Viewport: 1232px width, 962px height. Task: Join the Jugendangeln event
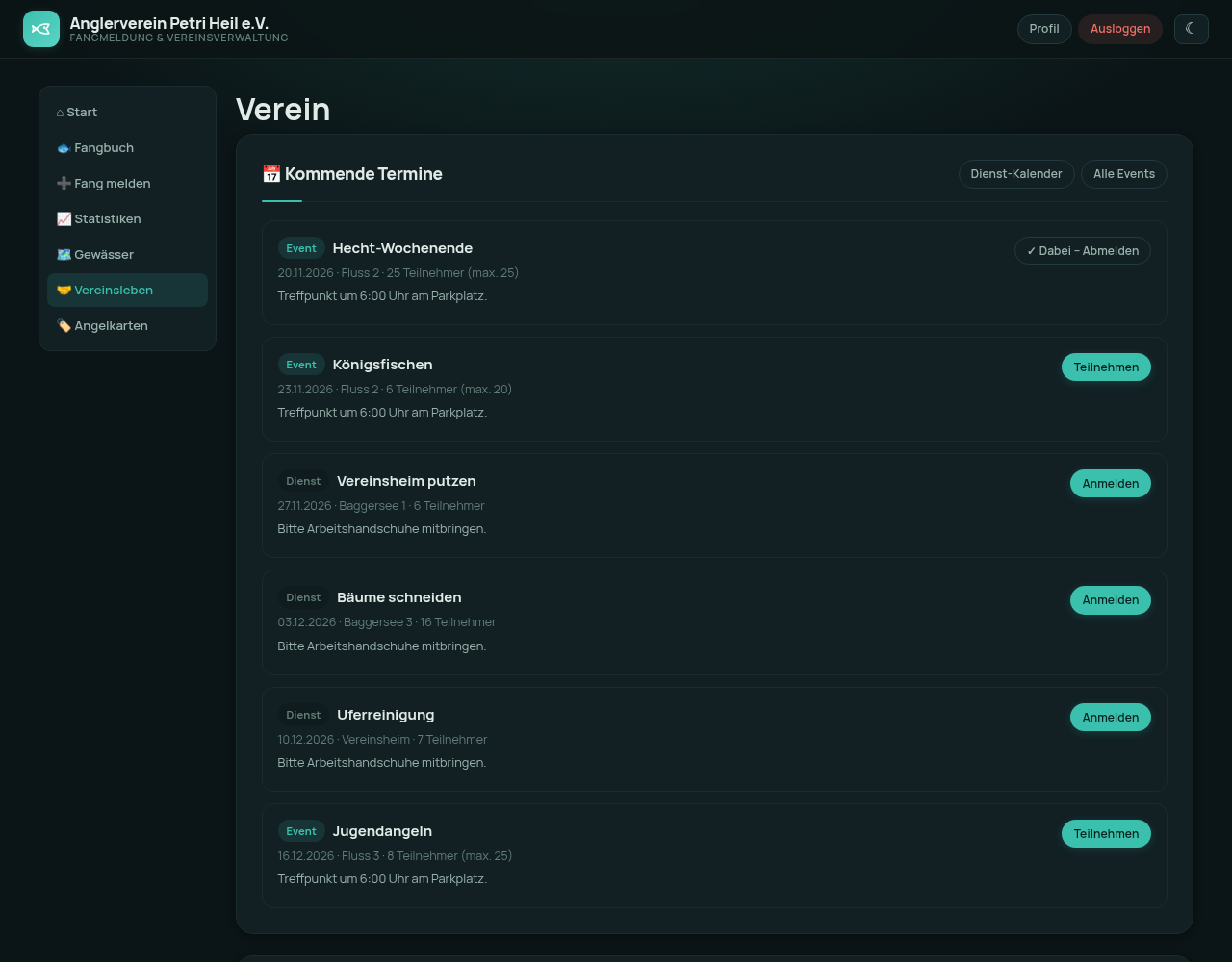pos(1106,834)
